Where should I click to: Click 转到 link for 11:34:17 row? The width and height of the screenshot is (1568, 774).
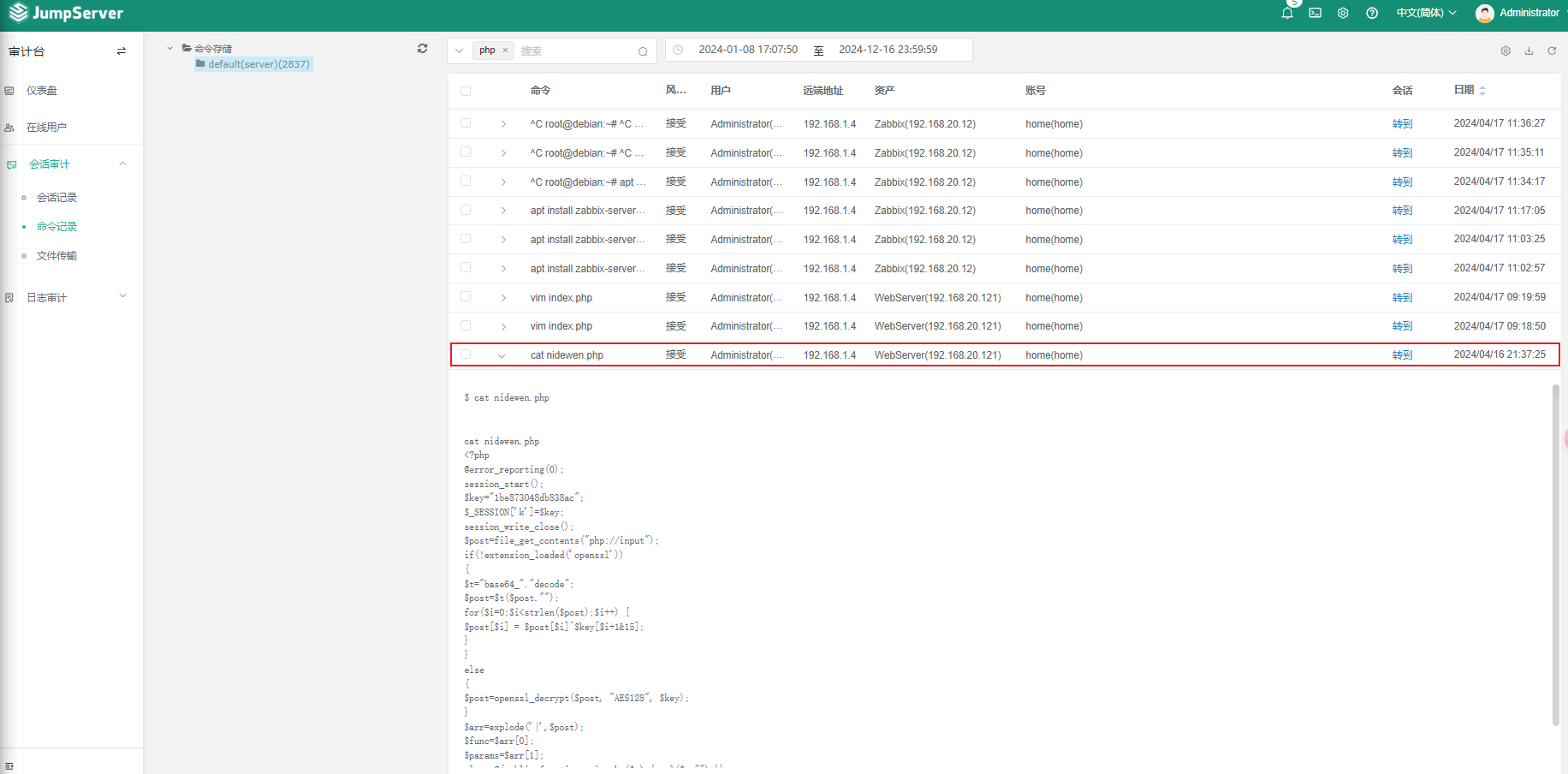[x=1402, y=182]
